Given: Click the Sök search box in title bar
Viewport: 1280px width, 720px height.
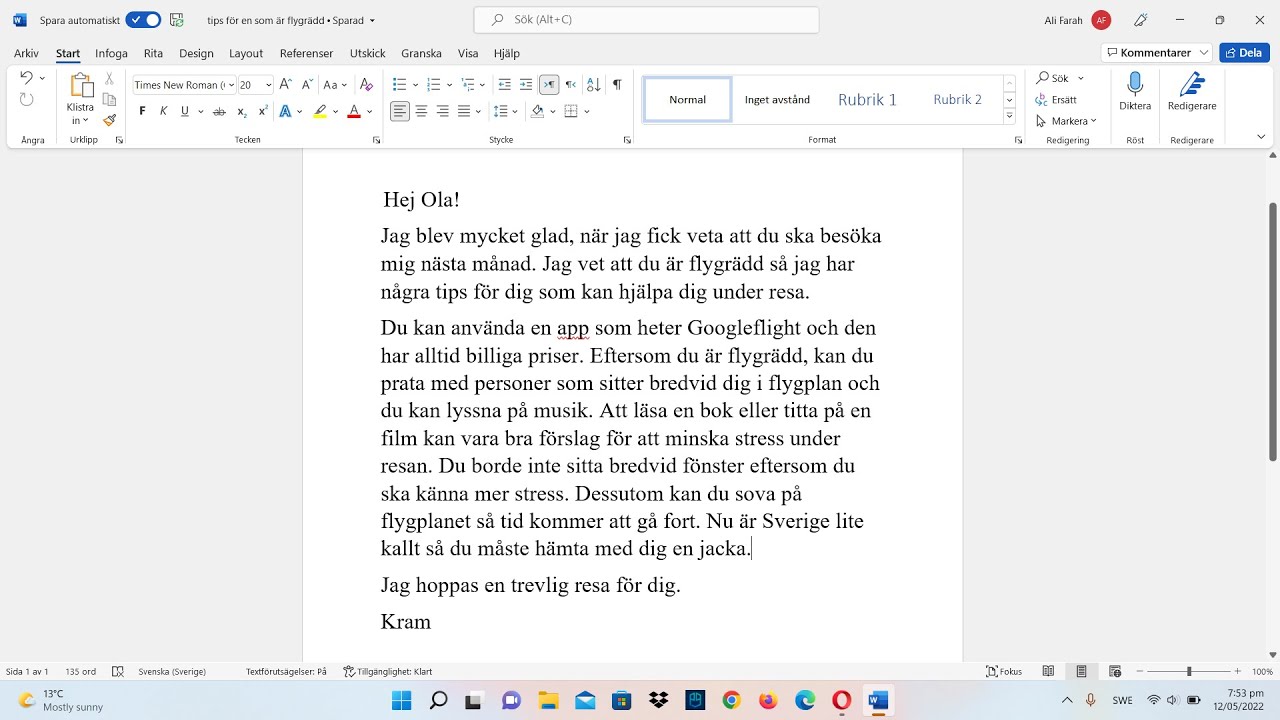Looking at the screenshot, I should pos(647,20).
